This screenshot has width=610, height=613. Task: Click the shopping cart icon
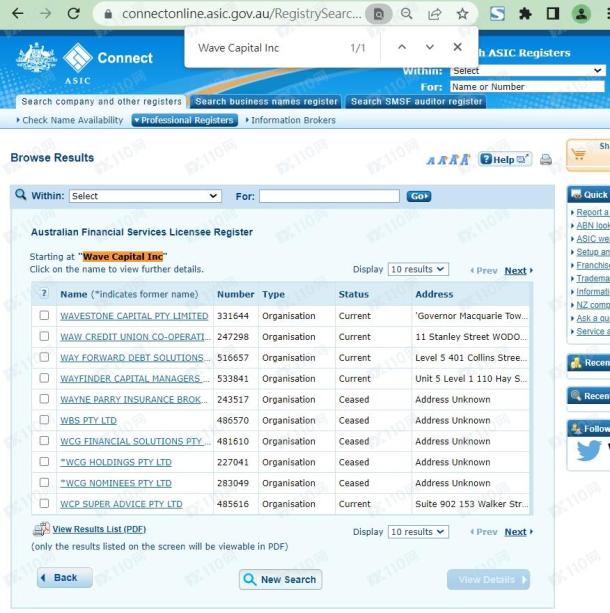579,154
